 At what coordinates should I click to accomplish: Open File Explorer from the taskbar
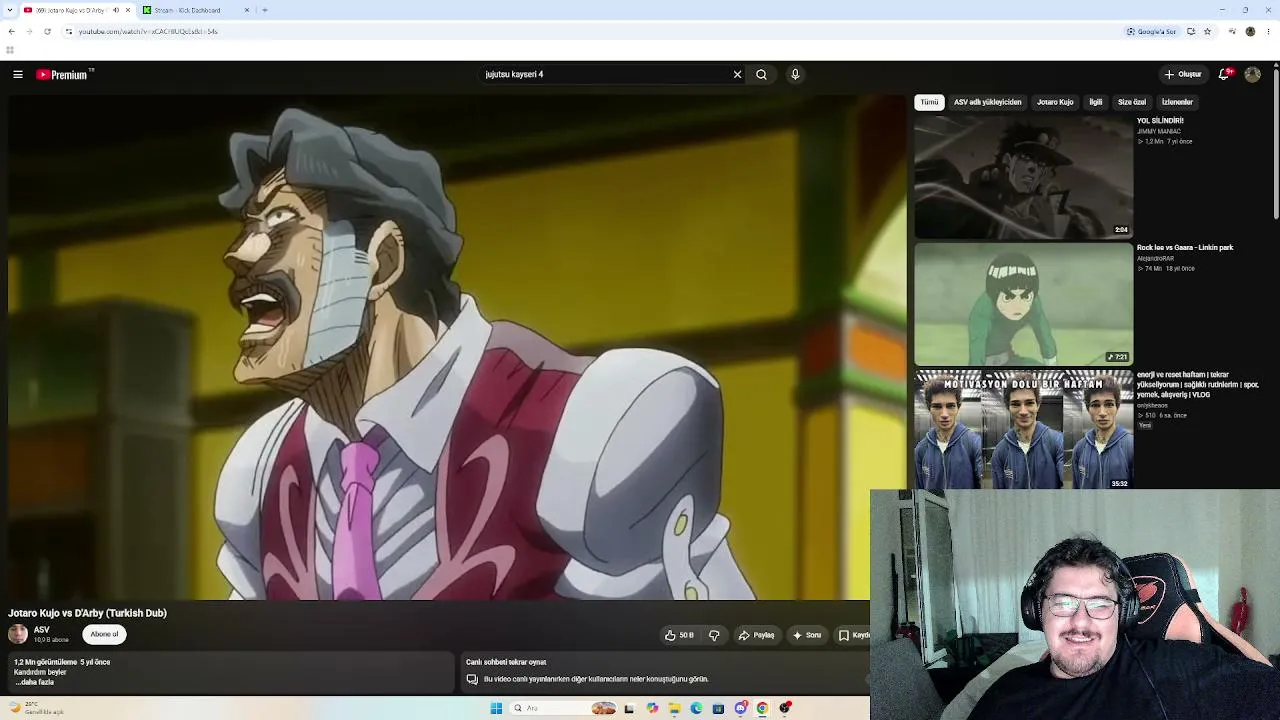(674, 708)
